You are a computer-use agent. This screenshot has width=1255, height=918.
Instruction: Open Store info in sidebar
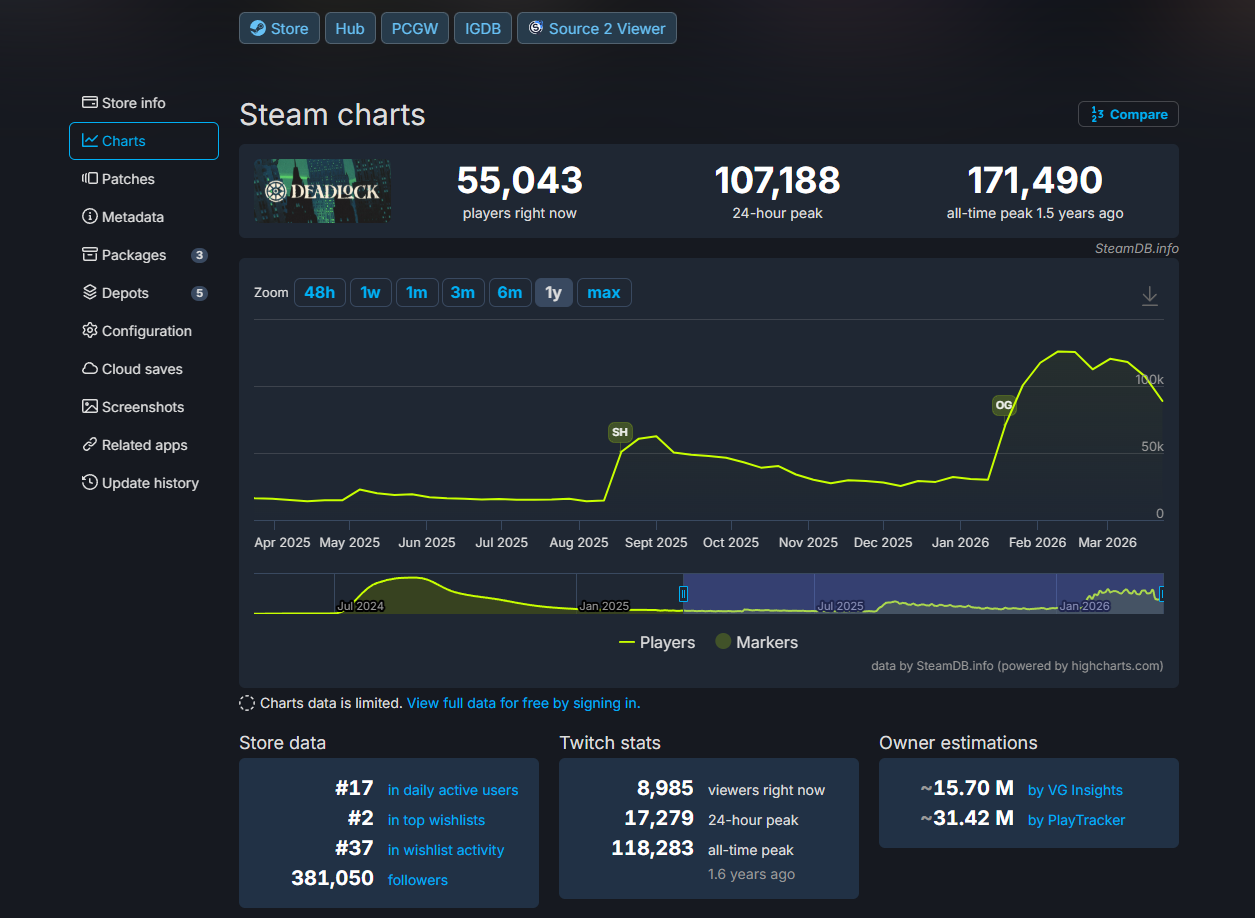click(x=144, y=103)
